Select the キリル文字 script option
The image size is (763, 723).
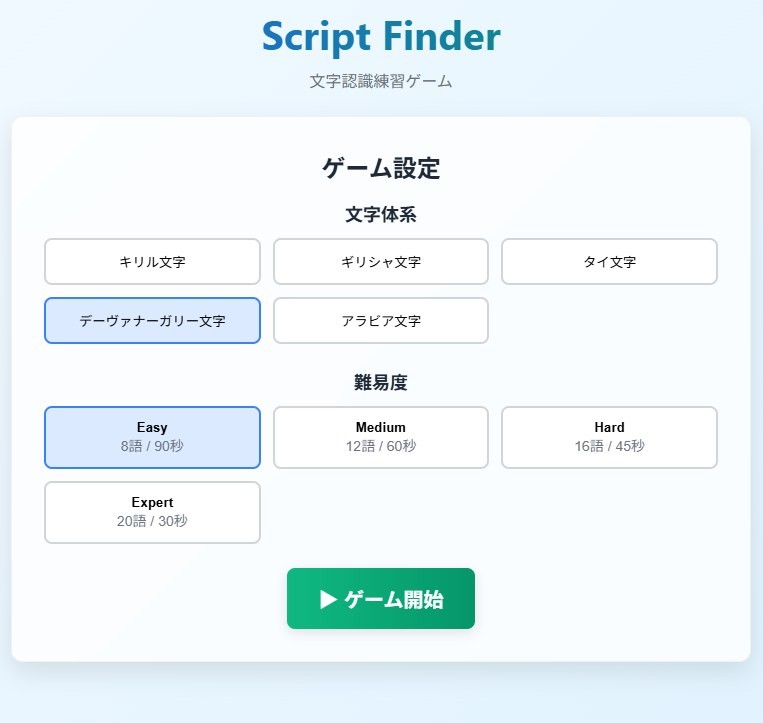click(x=152, y=262)
